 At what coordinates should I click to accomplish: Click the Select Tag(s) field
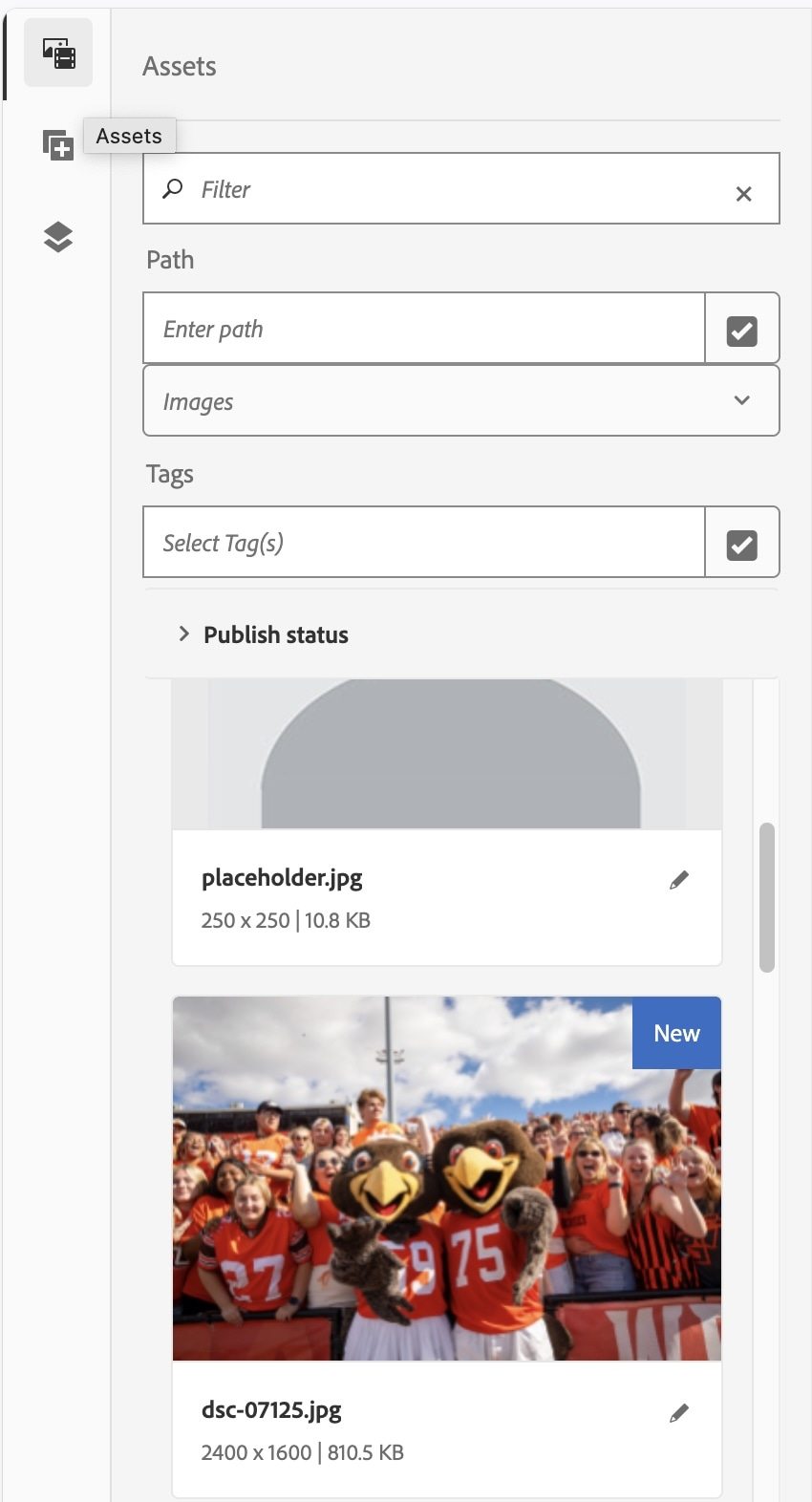click(x=424, y=543)
